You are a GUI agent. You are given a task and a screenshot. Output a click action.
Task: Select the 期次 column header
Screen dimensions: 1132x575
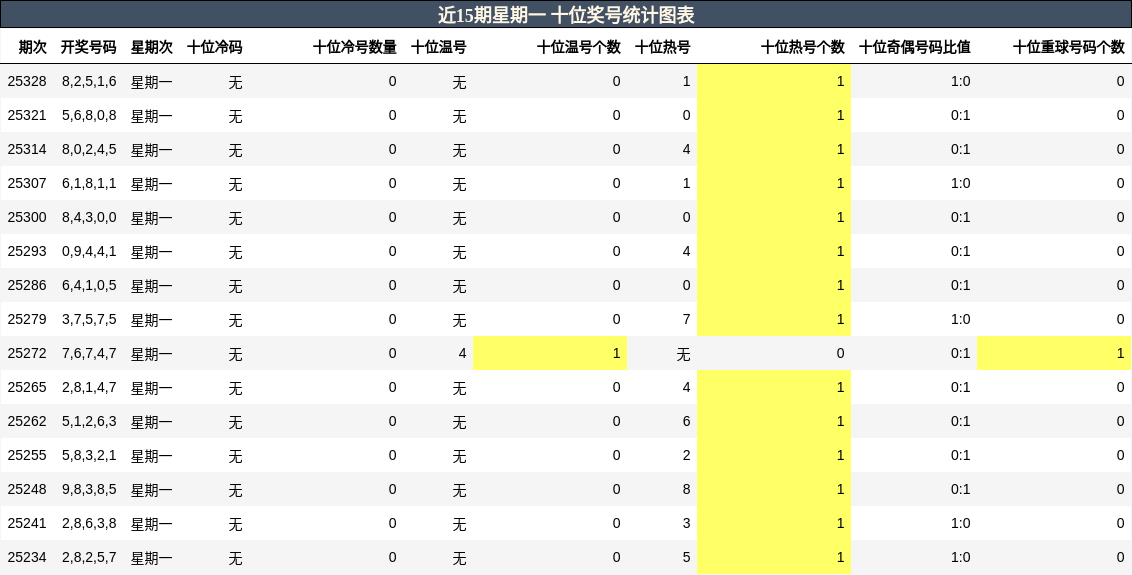32,47
